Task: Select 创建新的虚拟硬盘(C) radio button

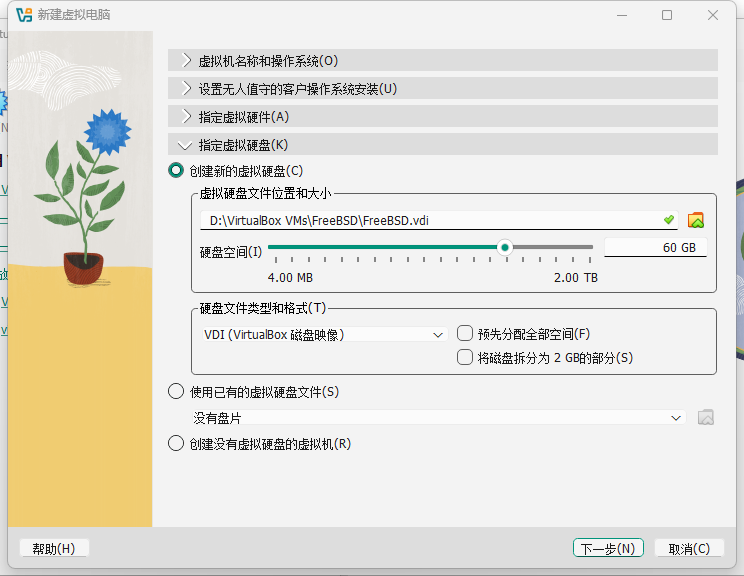Action: point(176,170)
